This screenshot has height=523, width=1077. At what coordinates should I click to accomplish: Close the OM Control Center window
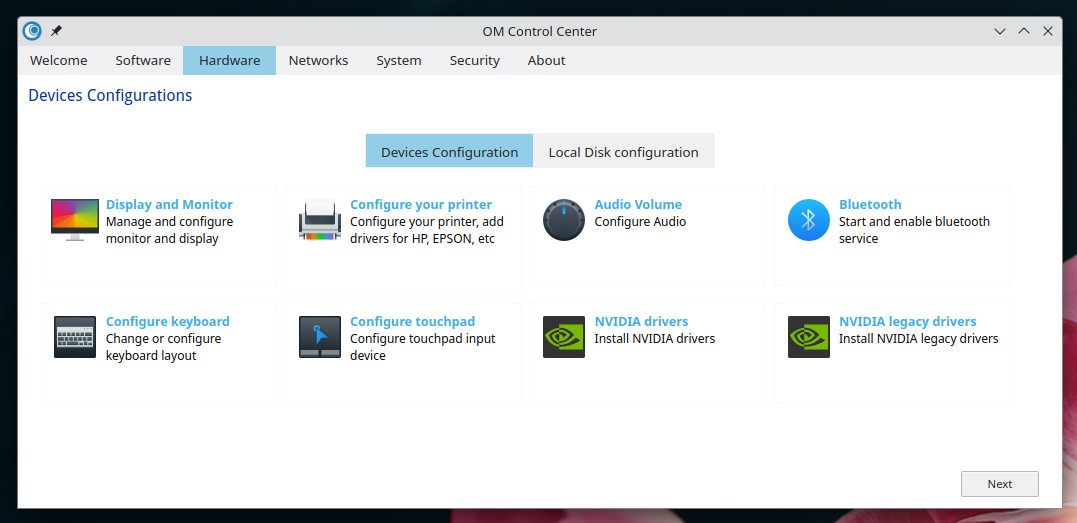tap(1048, 31)
